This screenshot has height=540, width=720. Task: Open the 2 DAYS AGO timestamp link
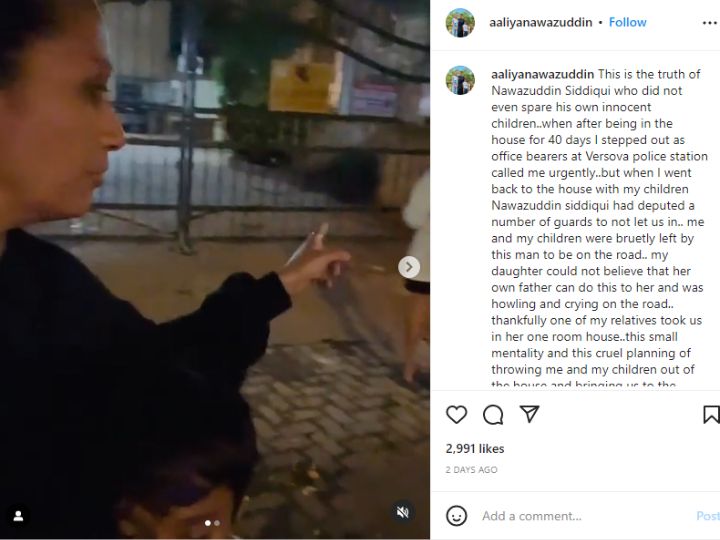coord(471,470)
